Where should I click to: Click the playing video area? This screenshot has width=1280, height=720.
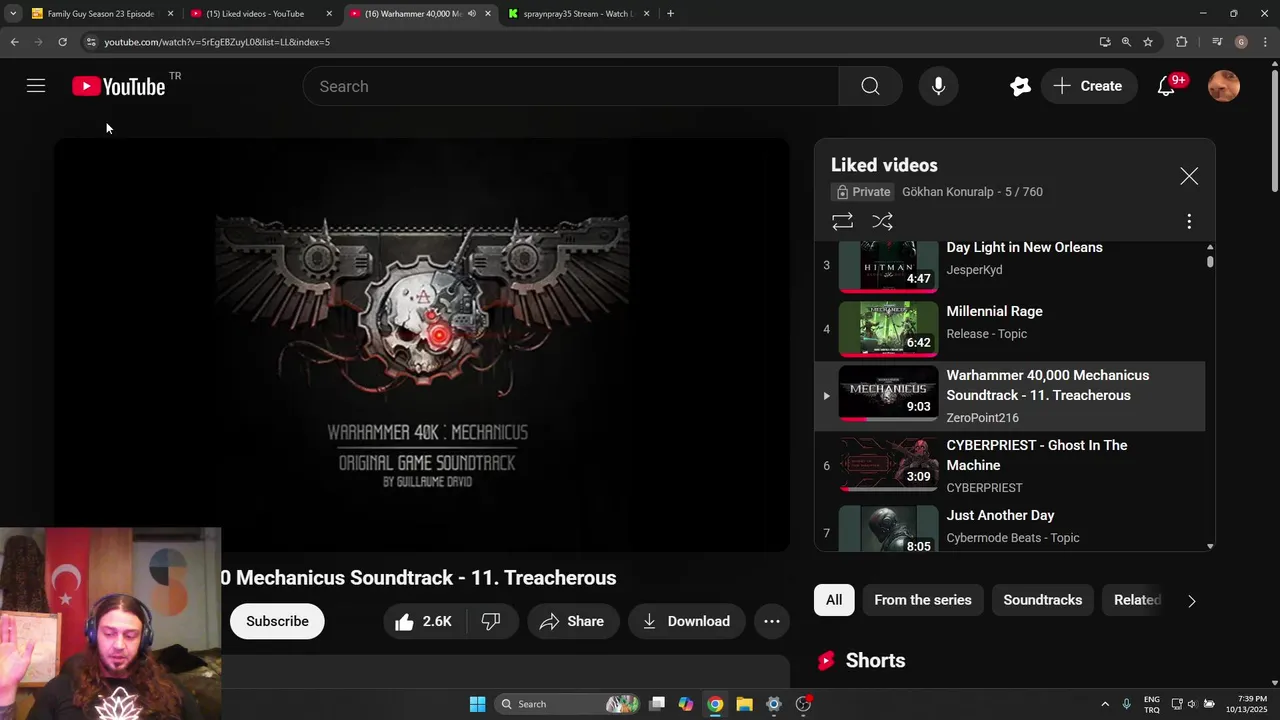[422, 345]
